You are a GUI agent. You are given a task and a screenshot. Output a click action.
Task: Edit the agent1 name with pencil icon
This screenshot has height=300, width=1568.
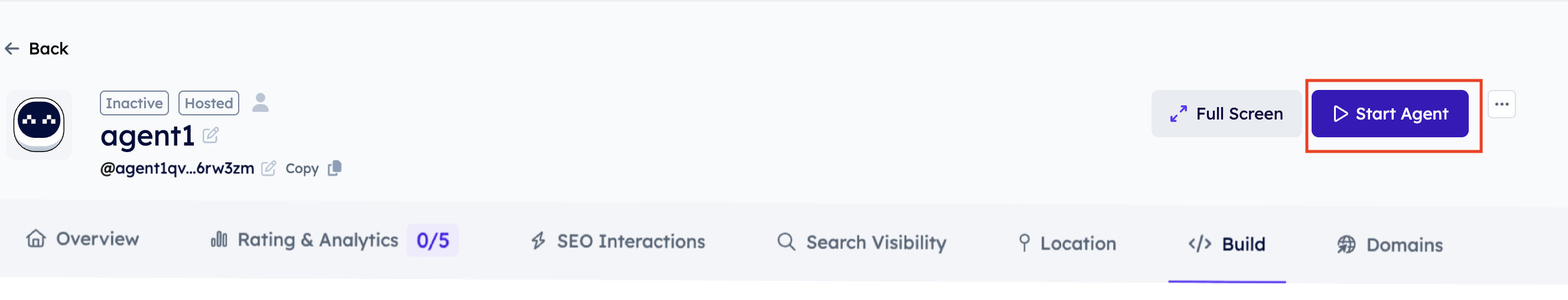[210, 136]
